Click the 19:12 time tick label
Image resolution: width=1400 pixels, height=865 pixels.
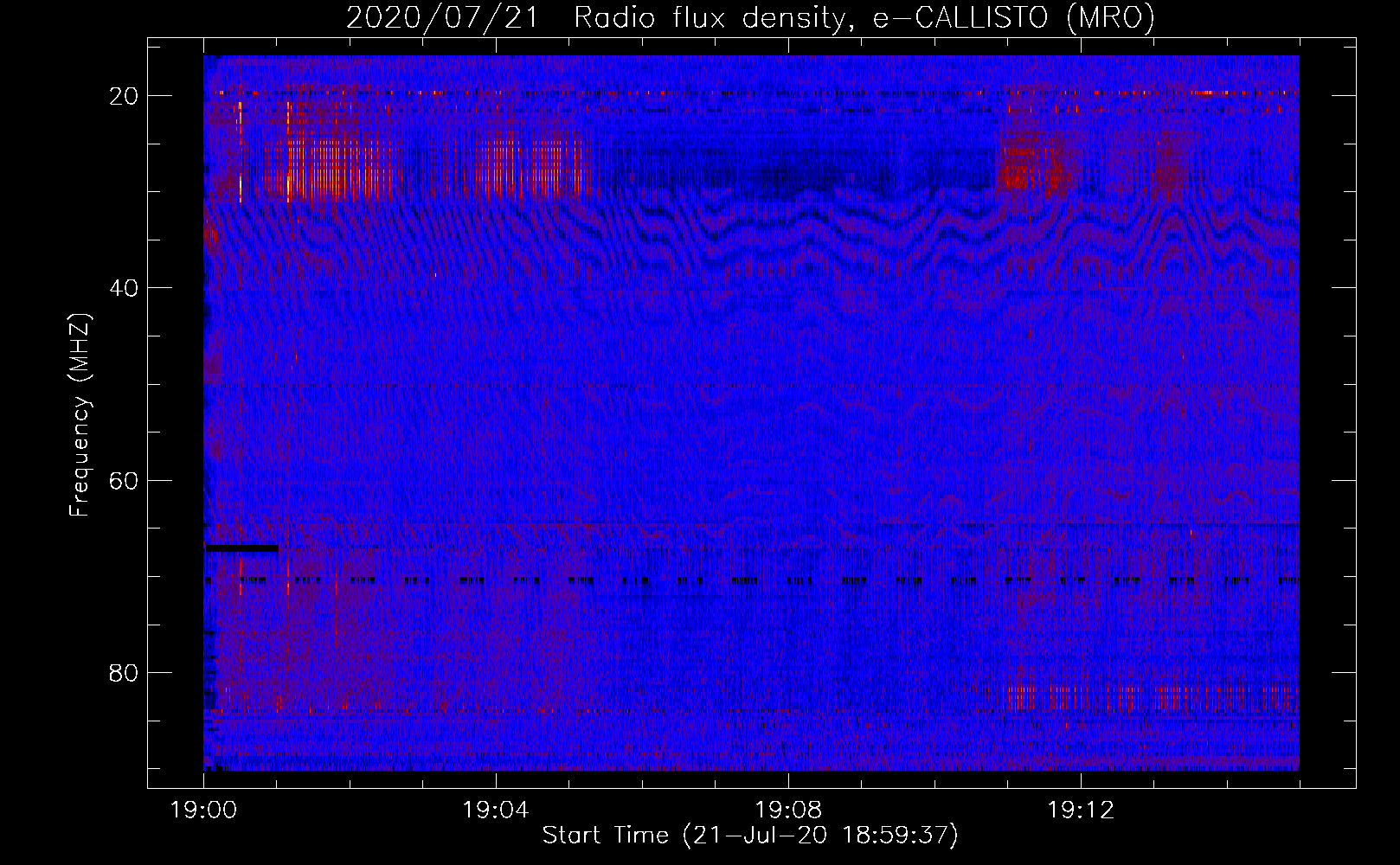click(1081, 811)
